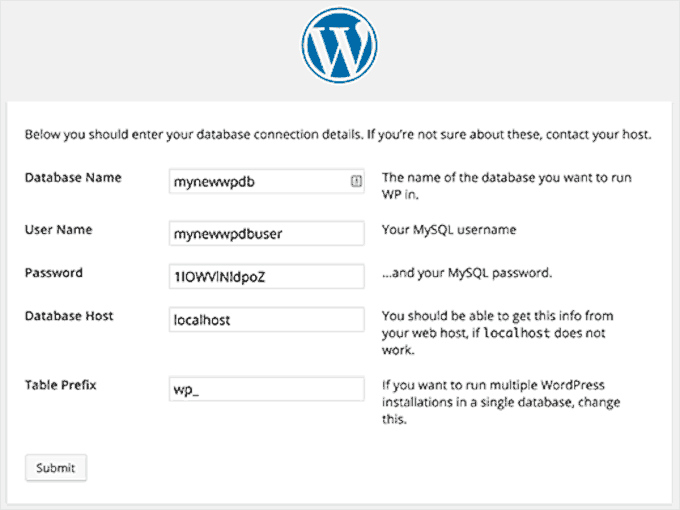Focus the Database Host input field
The height and width of the screenshot is (510, 680).
267,320
